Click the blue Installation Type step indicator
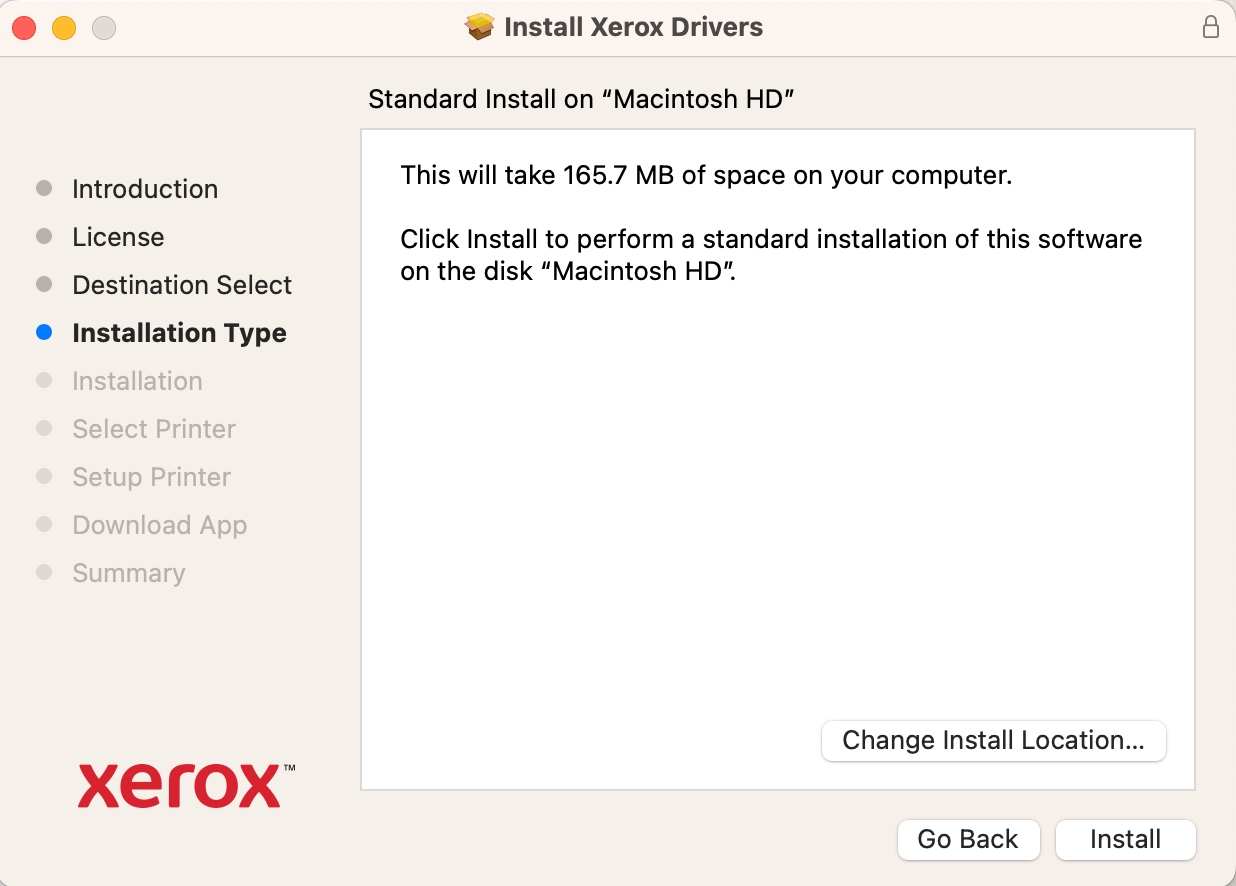Image resolution: width=1236 pixels, height=886 pixels. pyautogui.click(x=44, y=332)
